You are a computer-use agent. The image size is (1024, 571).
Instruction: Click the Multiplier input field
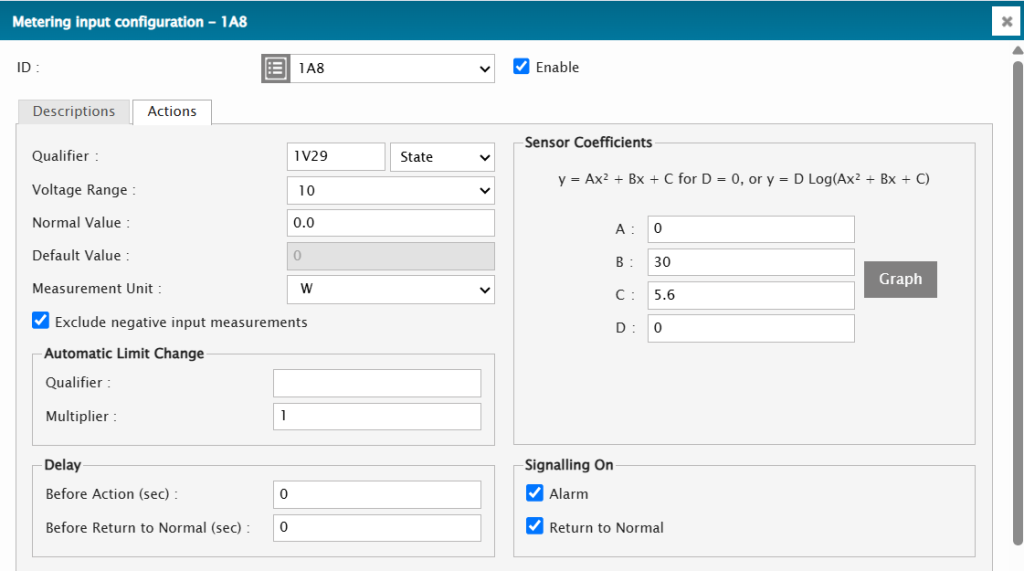(x=376, y=416)
